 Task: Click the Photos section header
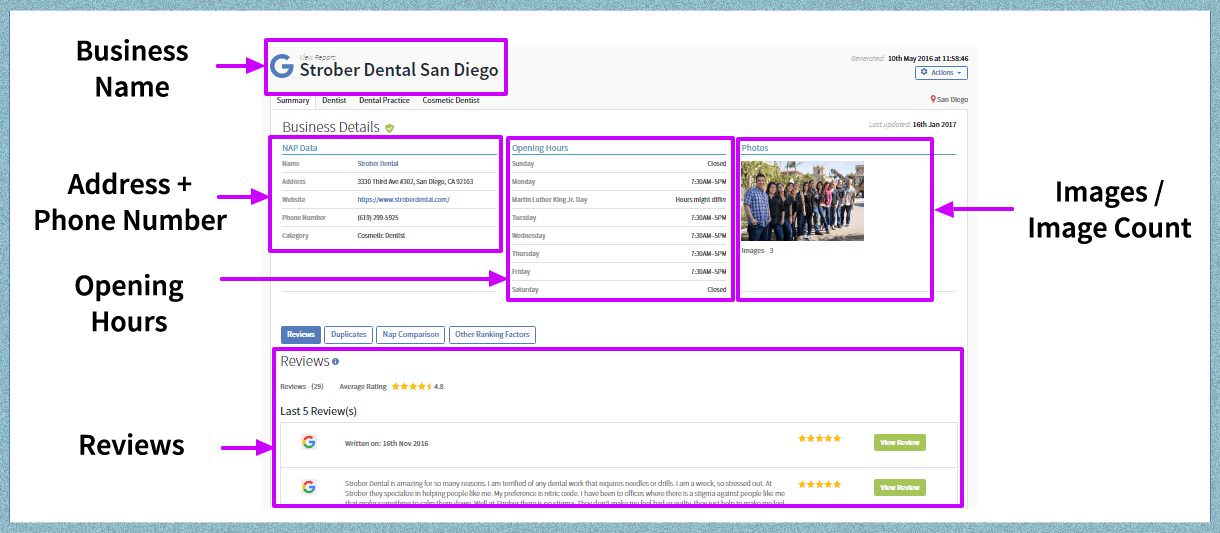[755, 148]
